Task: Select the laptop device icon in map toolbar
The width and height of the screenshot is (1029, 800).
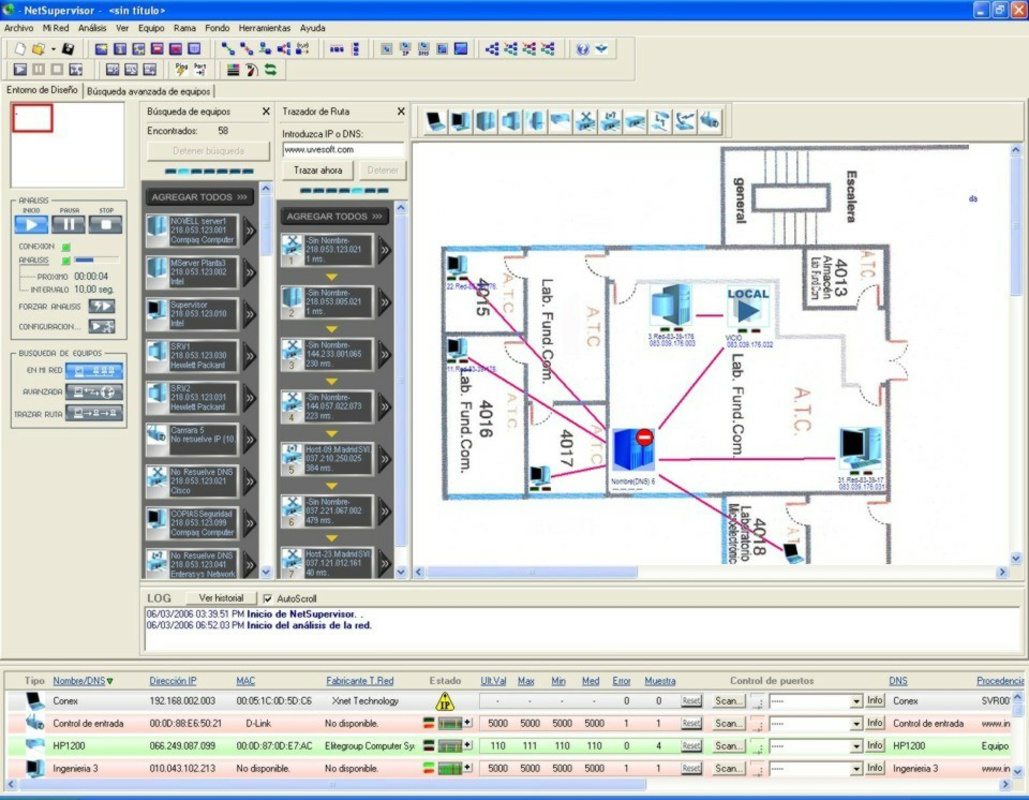Action: coord(435,121)
